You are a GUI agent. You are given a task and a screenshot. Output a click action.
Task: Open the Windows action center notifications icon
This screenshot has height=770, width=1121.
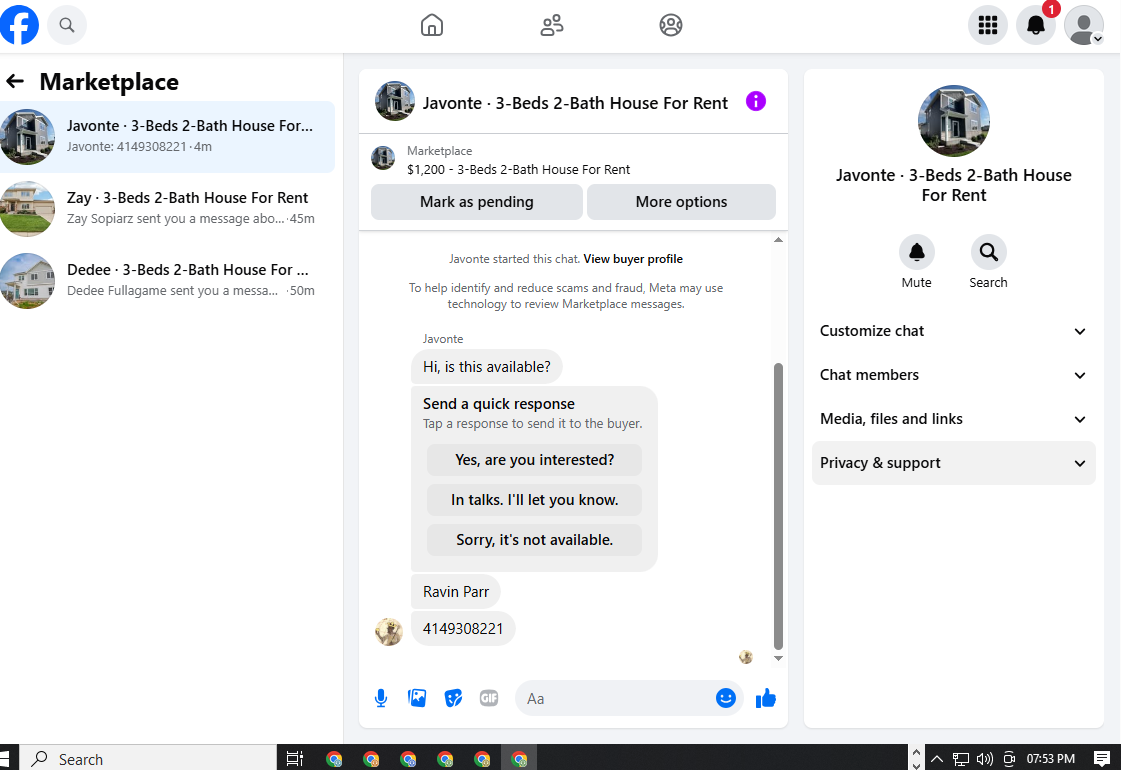tap(1102, 759)
